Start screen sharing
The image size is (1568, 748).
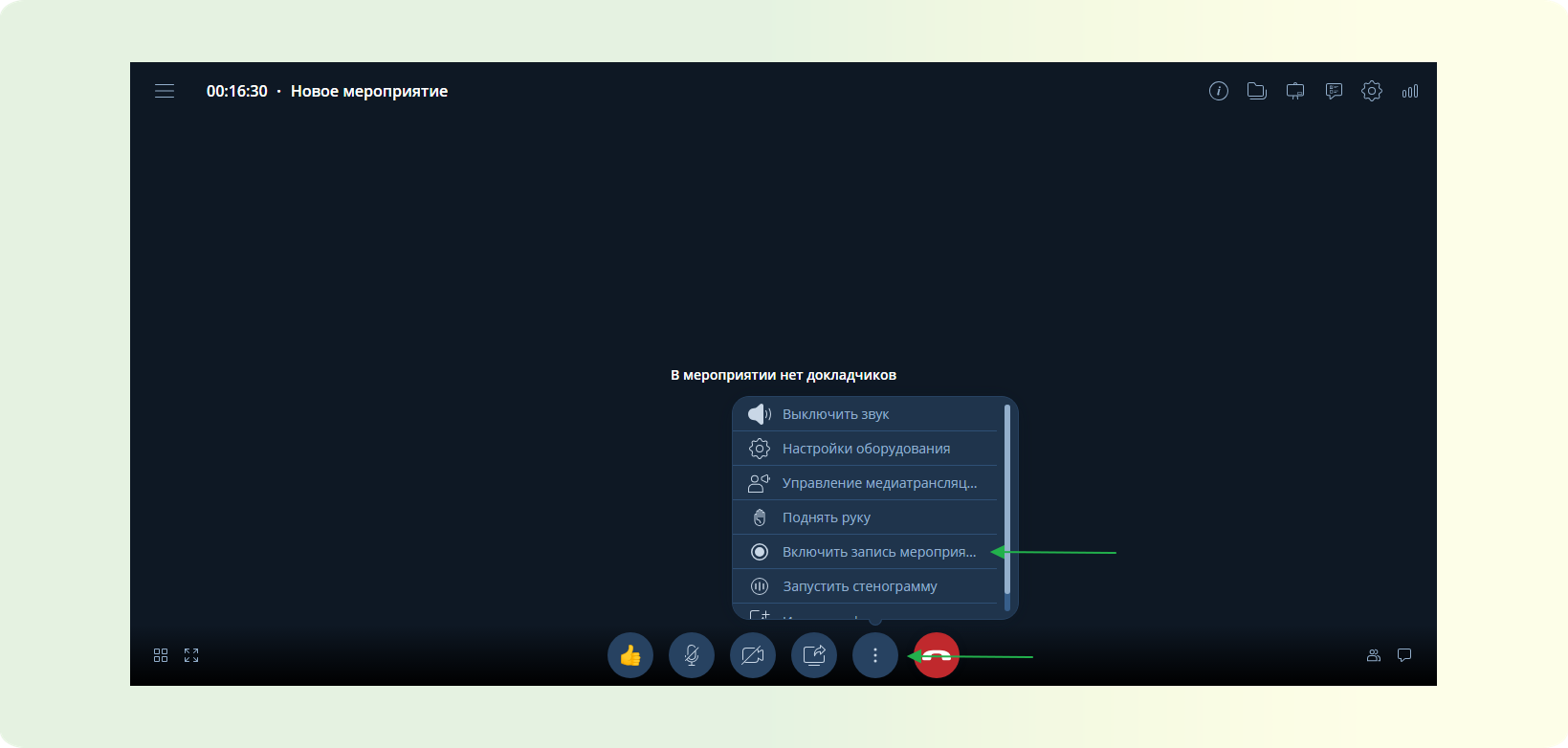pyautogui.click(x=814, y=655)
